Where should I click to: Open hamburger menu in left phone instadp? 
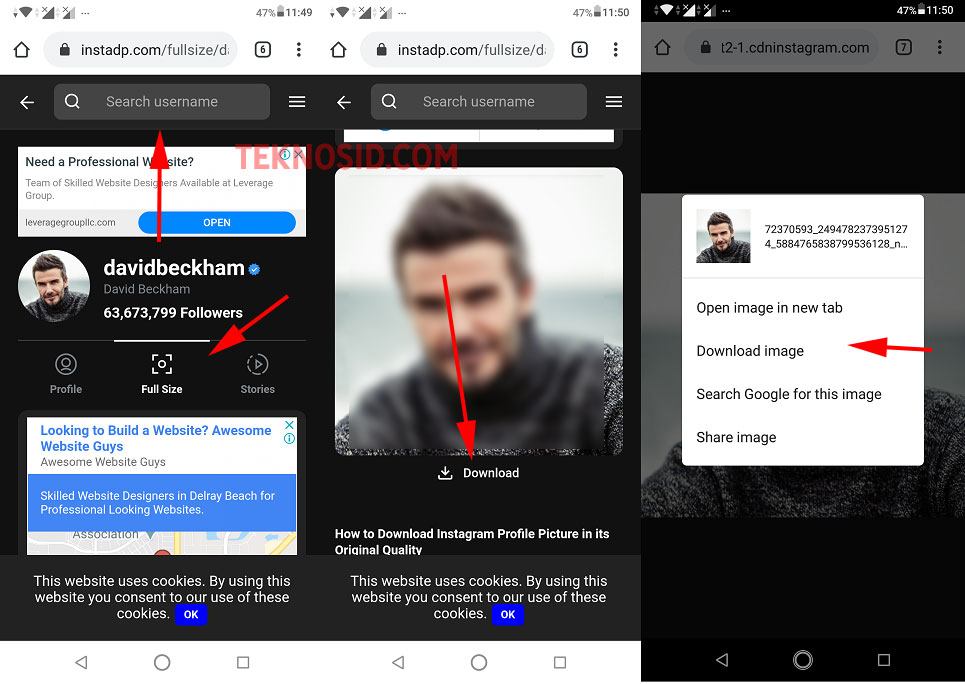tap(297, 102)
